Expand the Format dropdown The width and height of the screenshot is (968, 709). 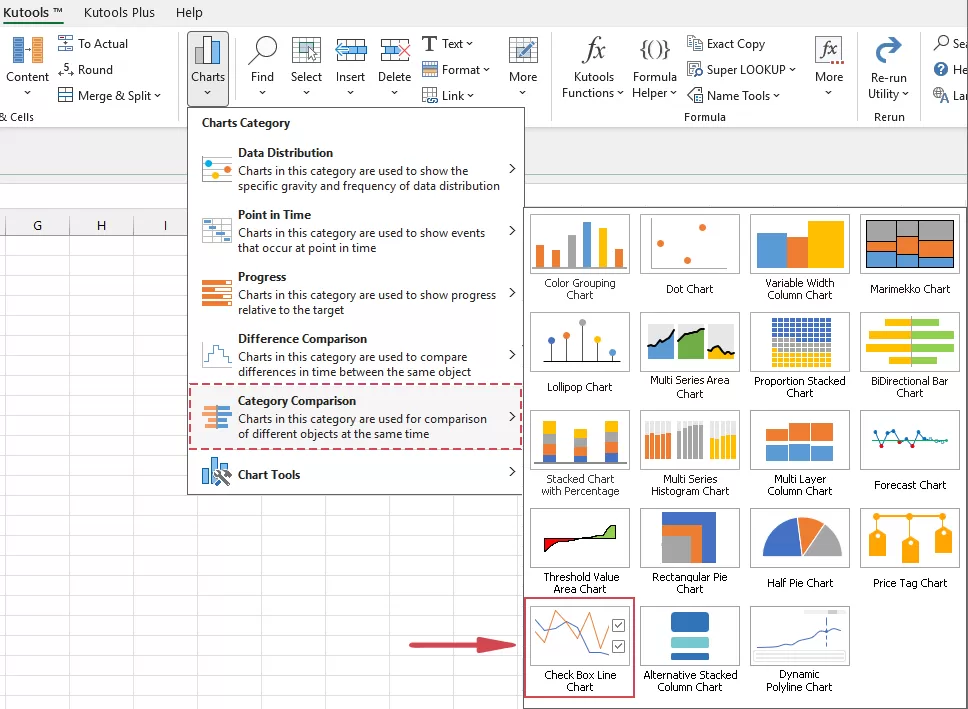click(456, 70)
